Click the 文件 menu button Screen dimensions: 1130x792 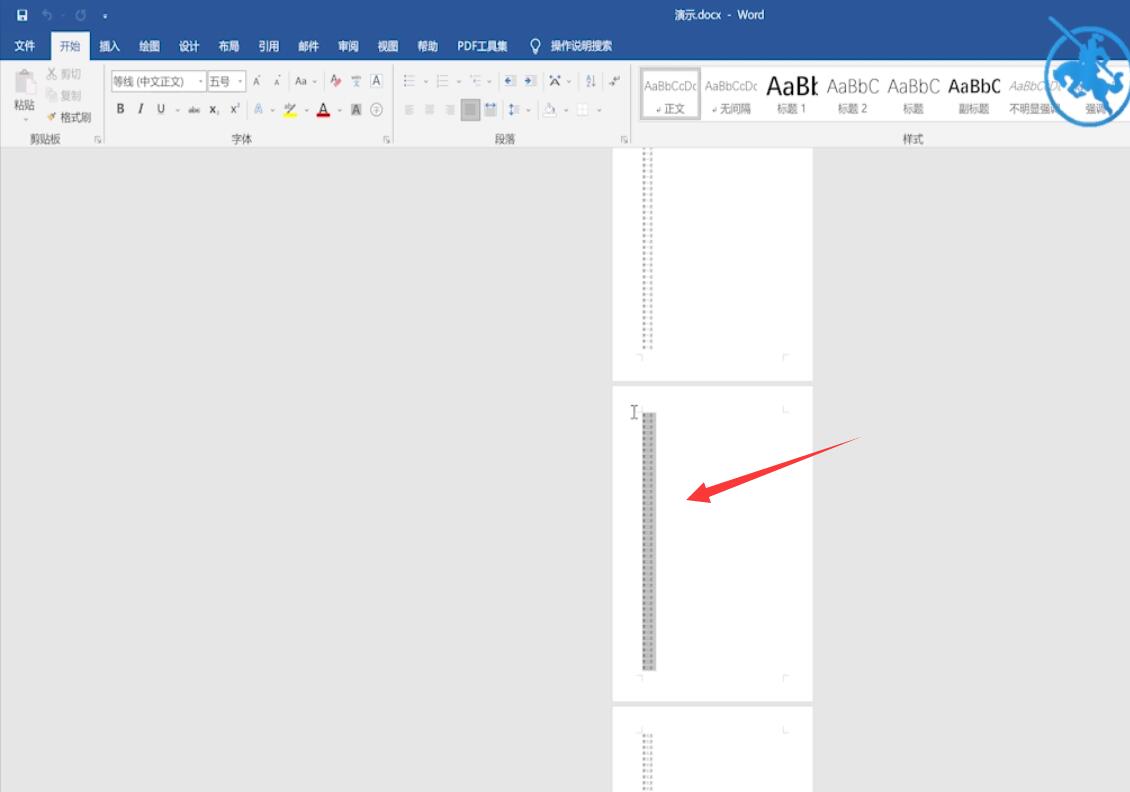25,46
